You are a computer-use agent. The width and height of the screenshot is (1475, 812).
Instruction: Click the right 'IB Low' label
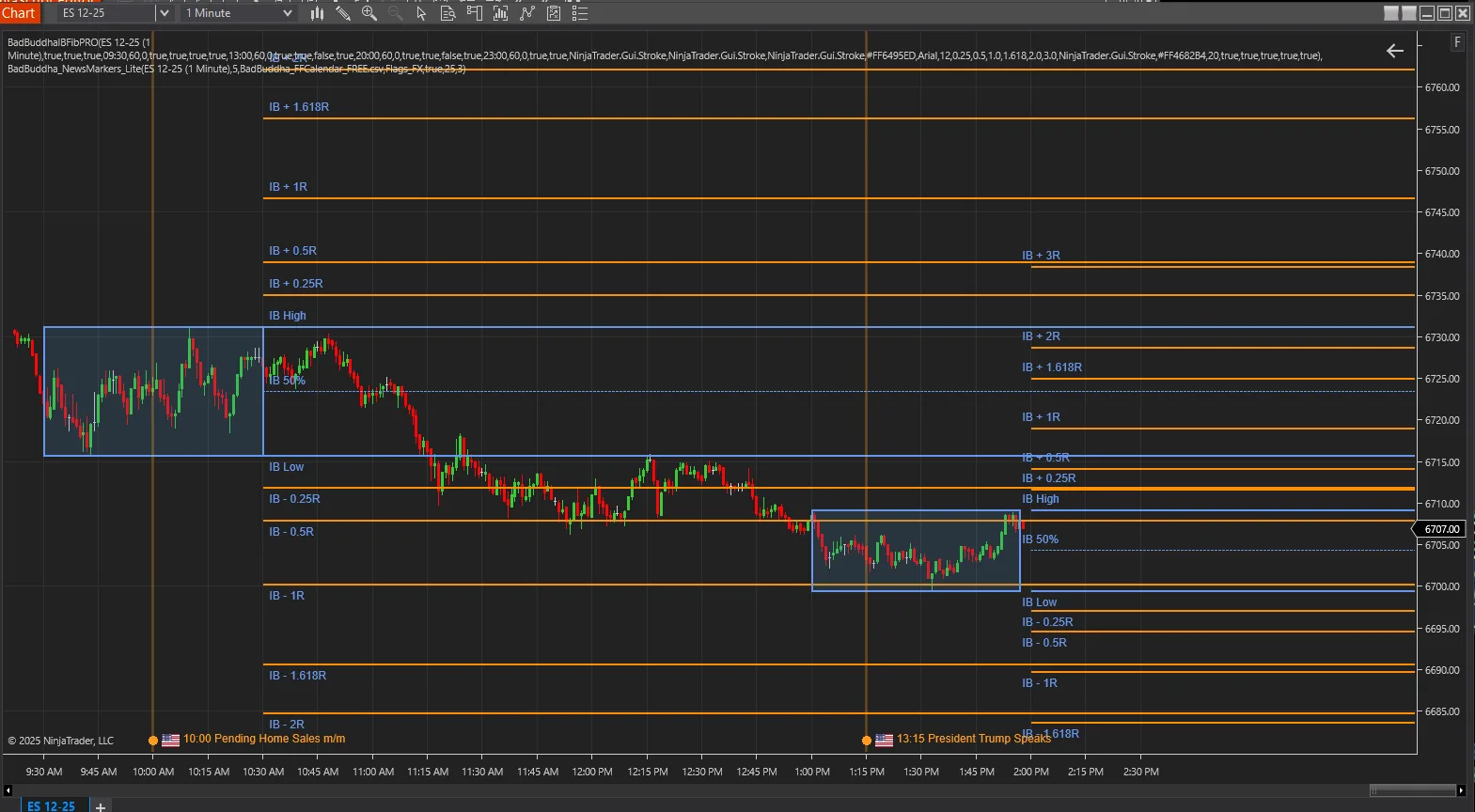click(x=1040, y=602)
